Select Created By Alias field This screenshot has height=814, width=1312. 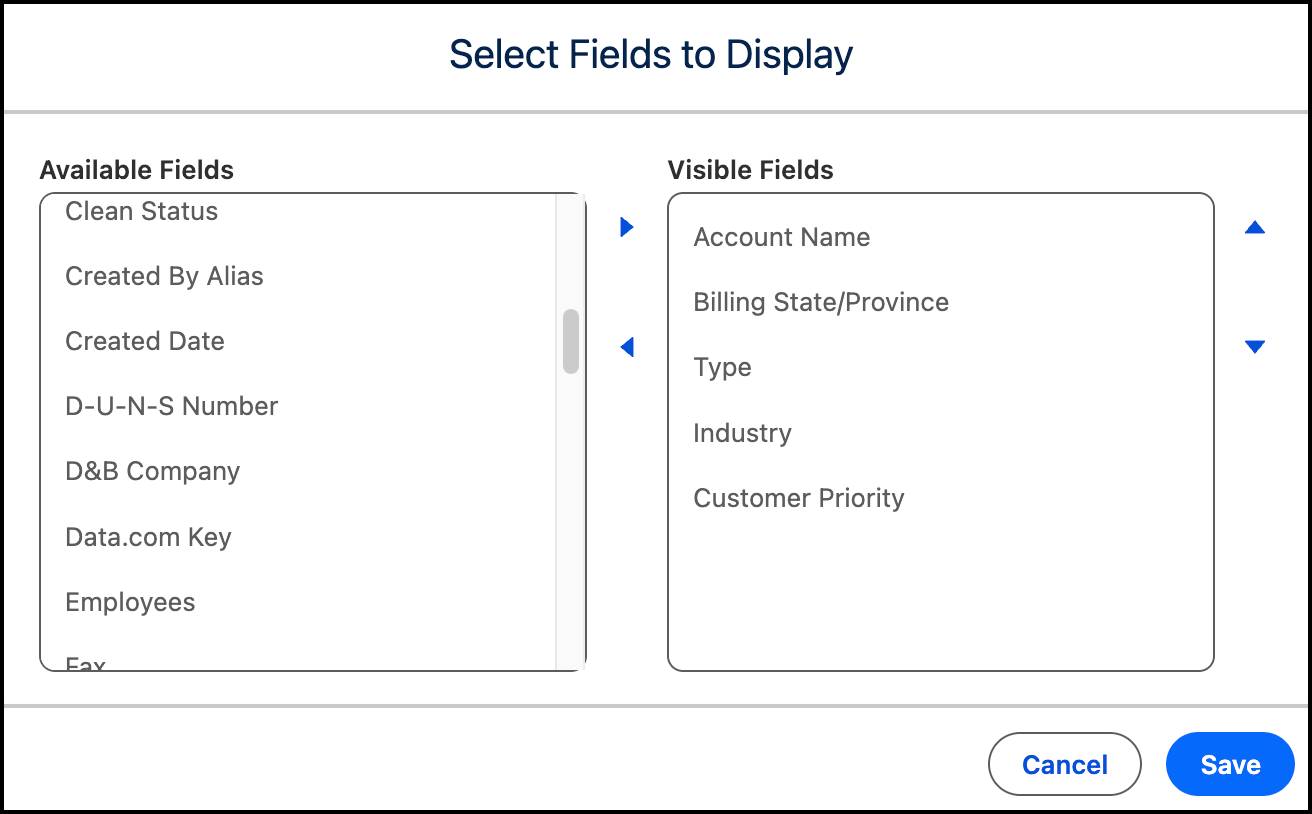pyautogui.click(x=164, y=276)
